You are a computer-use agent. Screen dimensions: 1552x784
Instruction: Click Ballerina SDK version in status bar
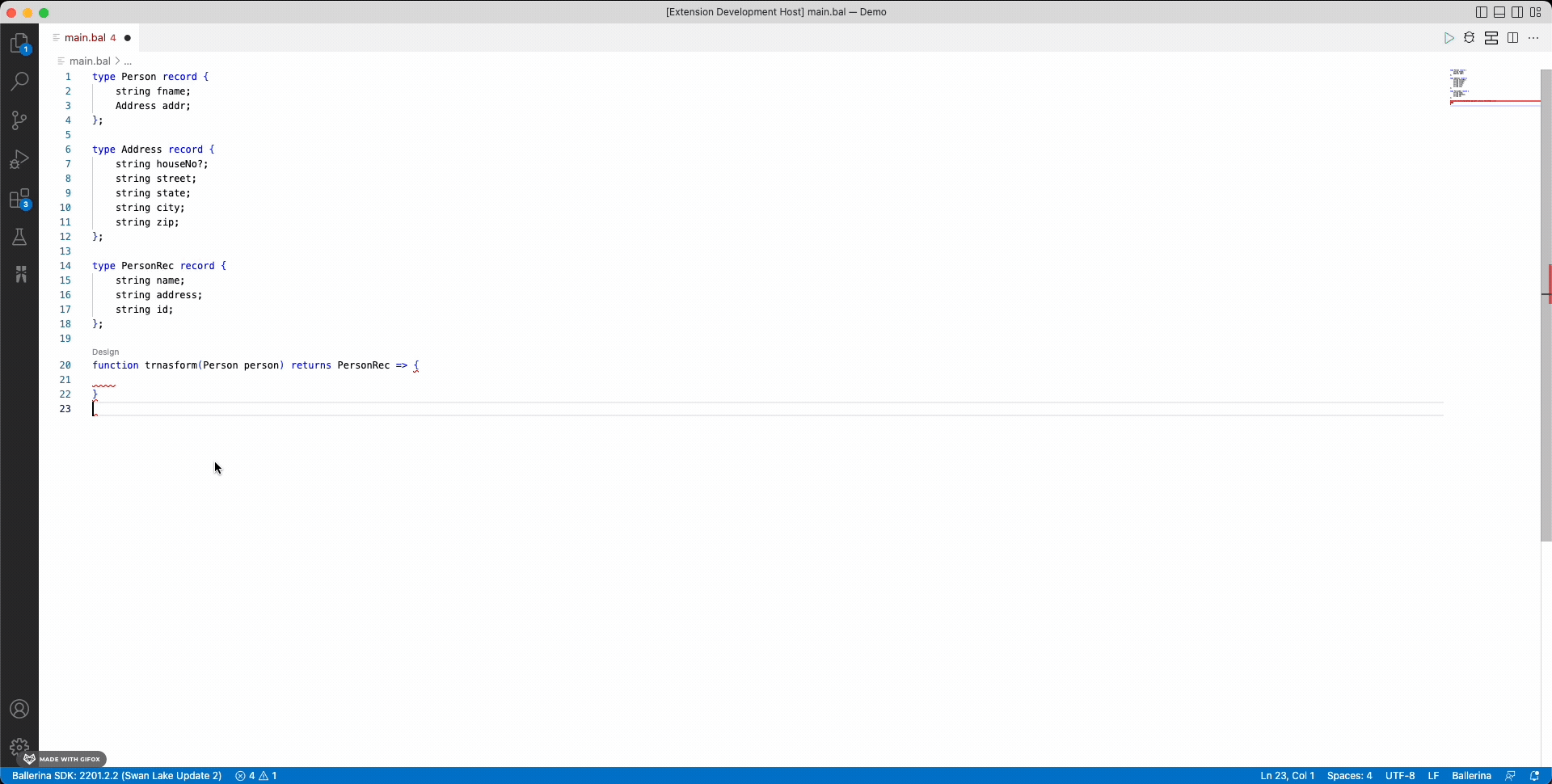(x=116, y=776)
